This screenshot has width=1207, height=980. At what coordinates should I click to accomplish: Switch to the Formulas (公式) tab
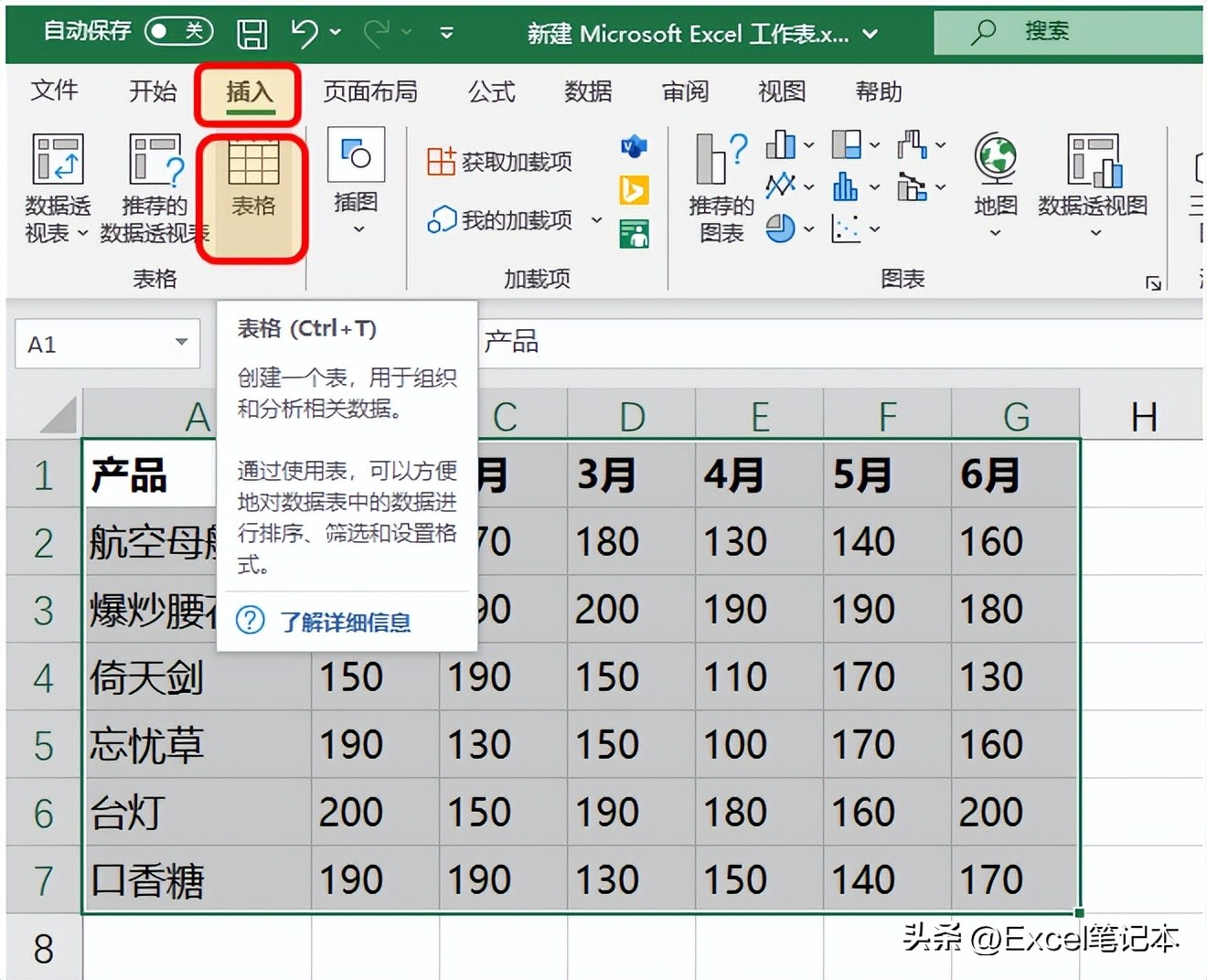pyautogui.click(x=491, y=91)
